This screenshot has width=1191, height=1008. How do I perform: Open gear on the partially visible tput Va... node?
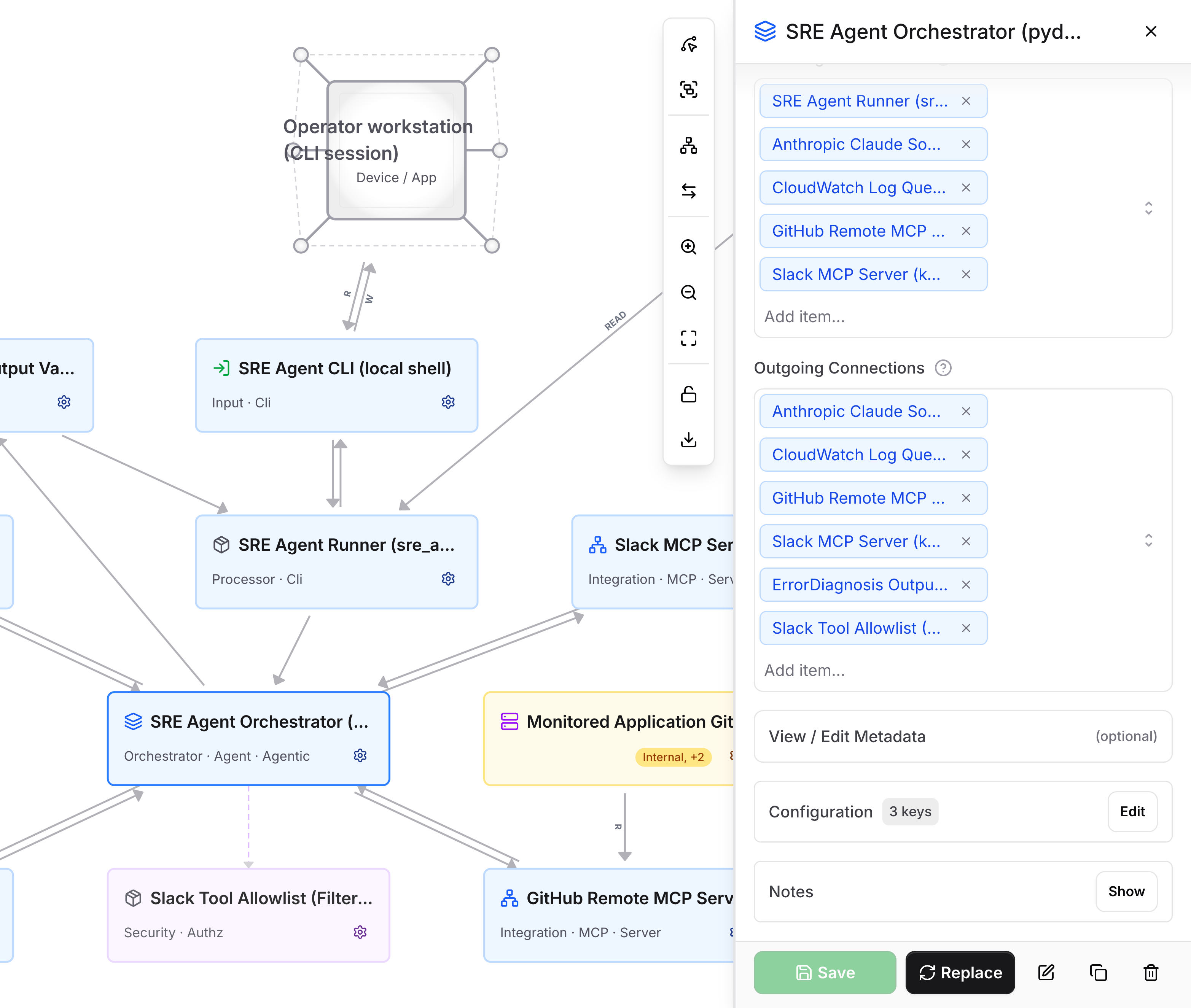64,402
